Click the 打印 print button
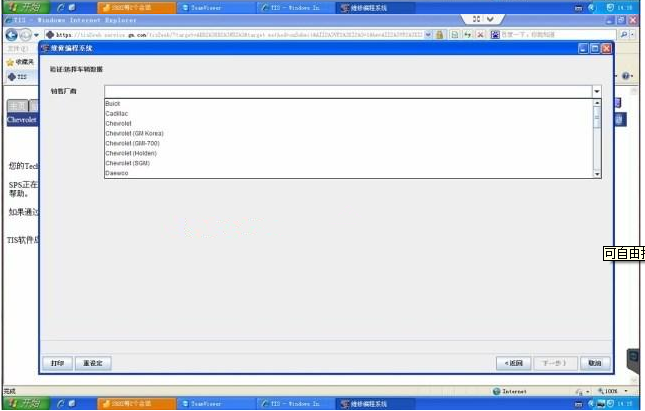The width and height of the screenshot is (645, 411). click(x=58, y=363)
